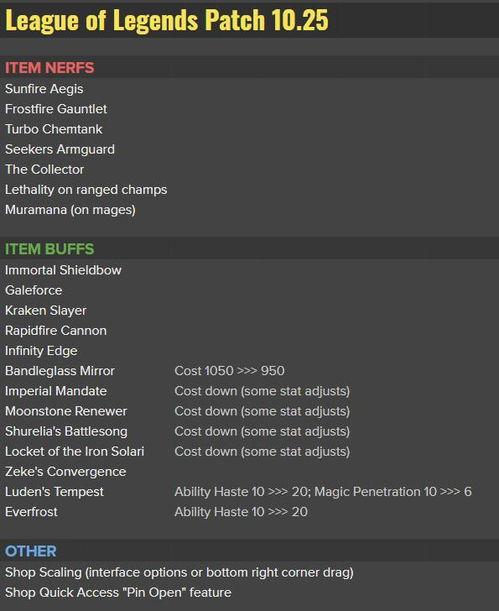Click the Infinity Edge entry
Screen dimensions: 499x611
click(x=41, y=351)
